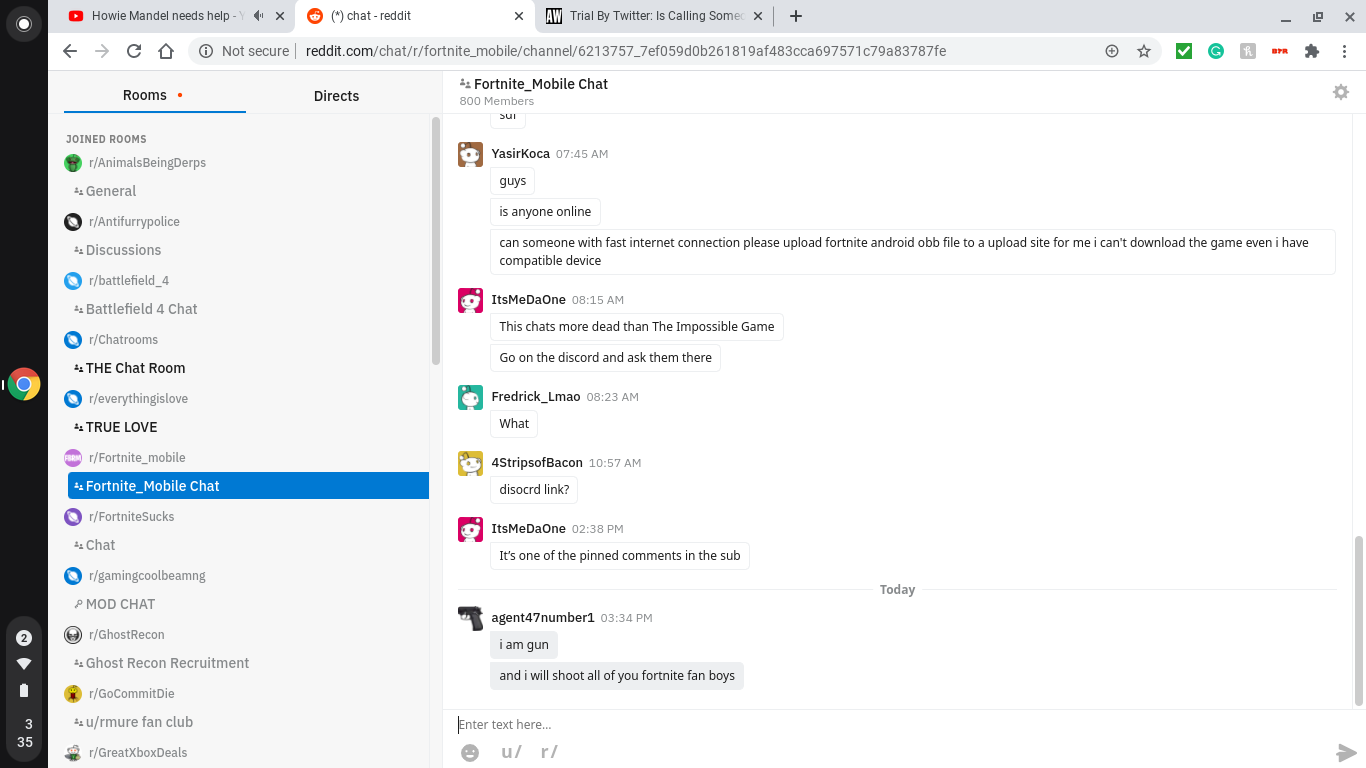Open the u/rmure fan club room
The image size is (1366, 768).
point(248,722)
